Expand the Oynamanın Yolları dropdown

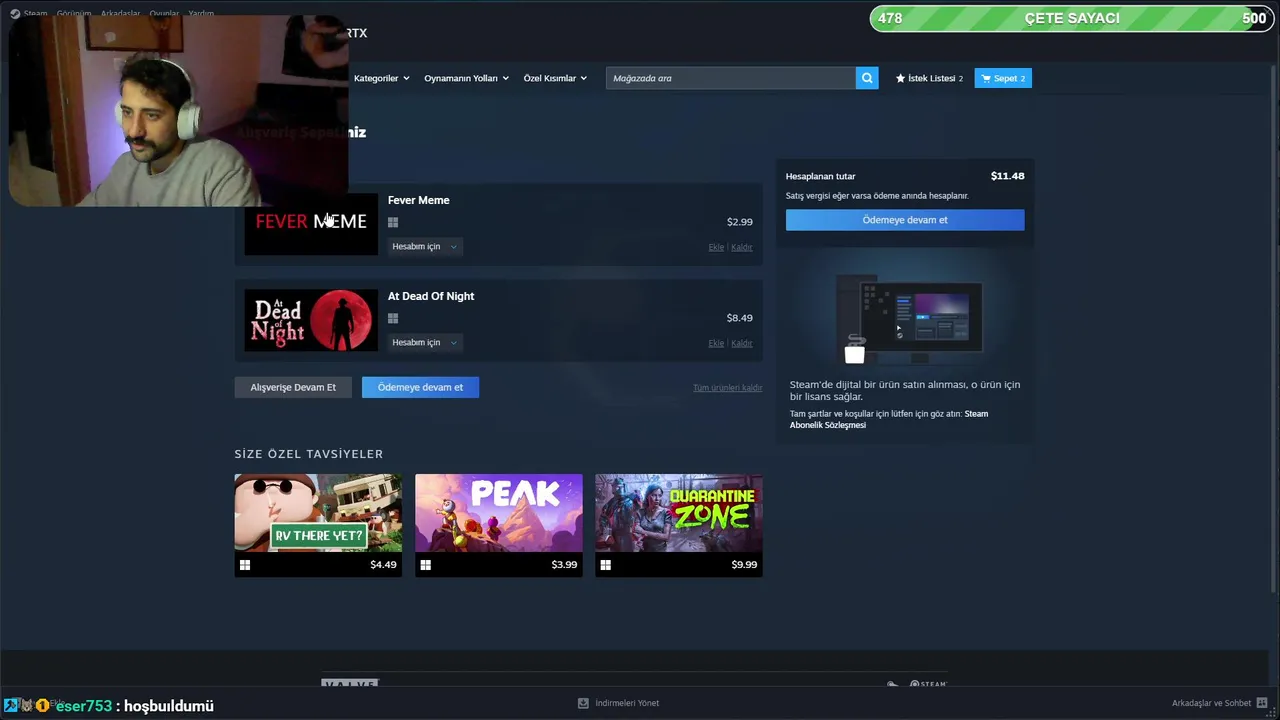(467, 78)
